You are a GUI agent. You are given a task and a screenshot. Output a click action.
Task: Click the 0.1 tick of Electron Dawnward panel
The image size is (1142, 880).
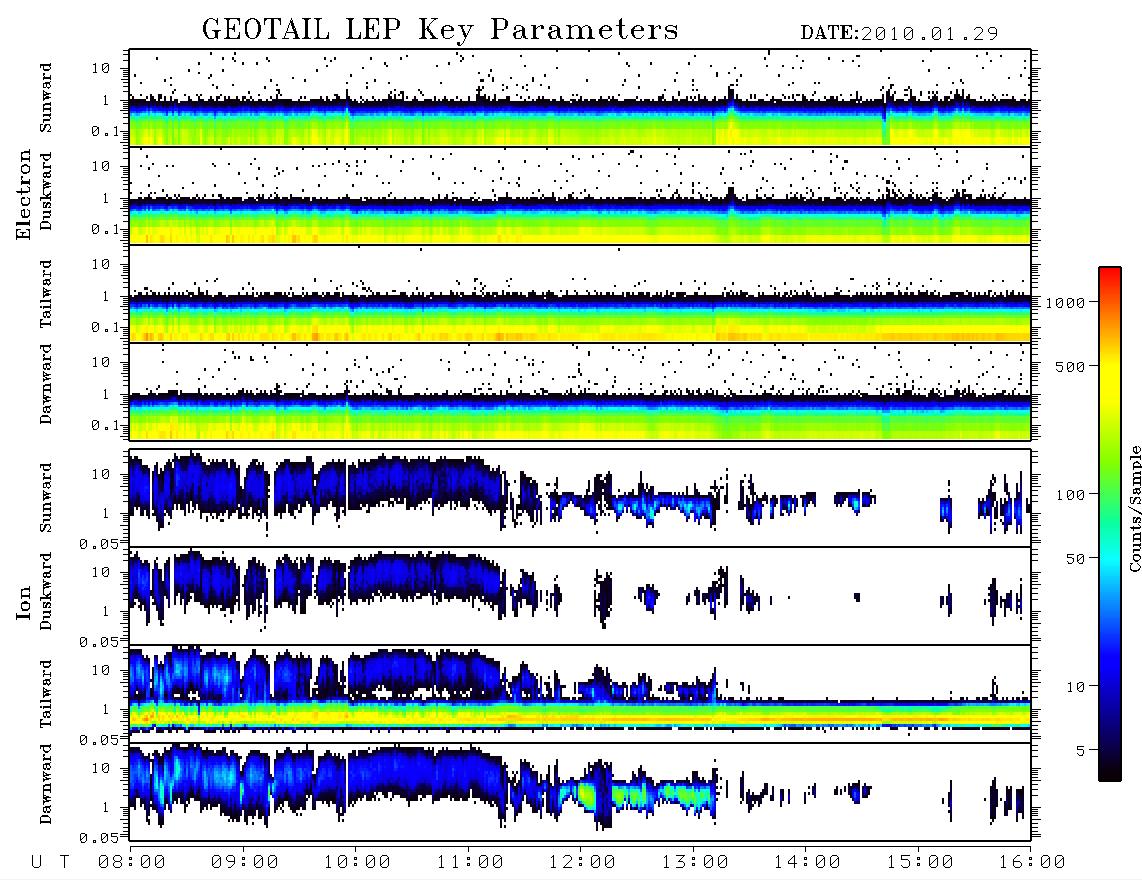tap(105, 425)
